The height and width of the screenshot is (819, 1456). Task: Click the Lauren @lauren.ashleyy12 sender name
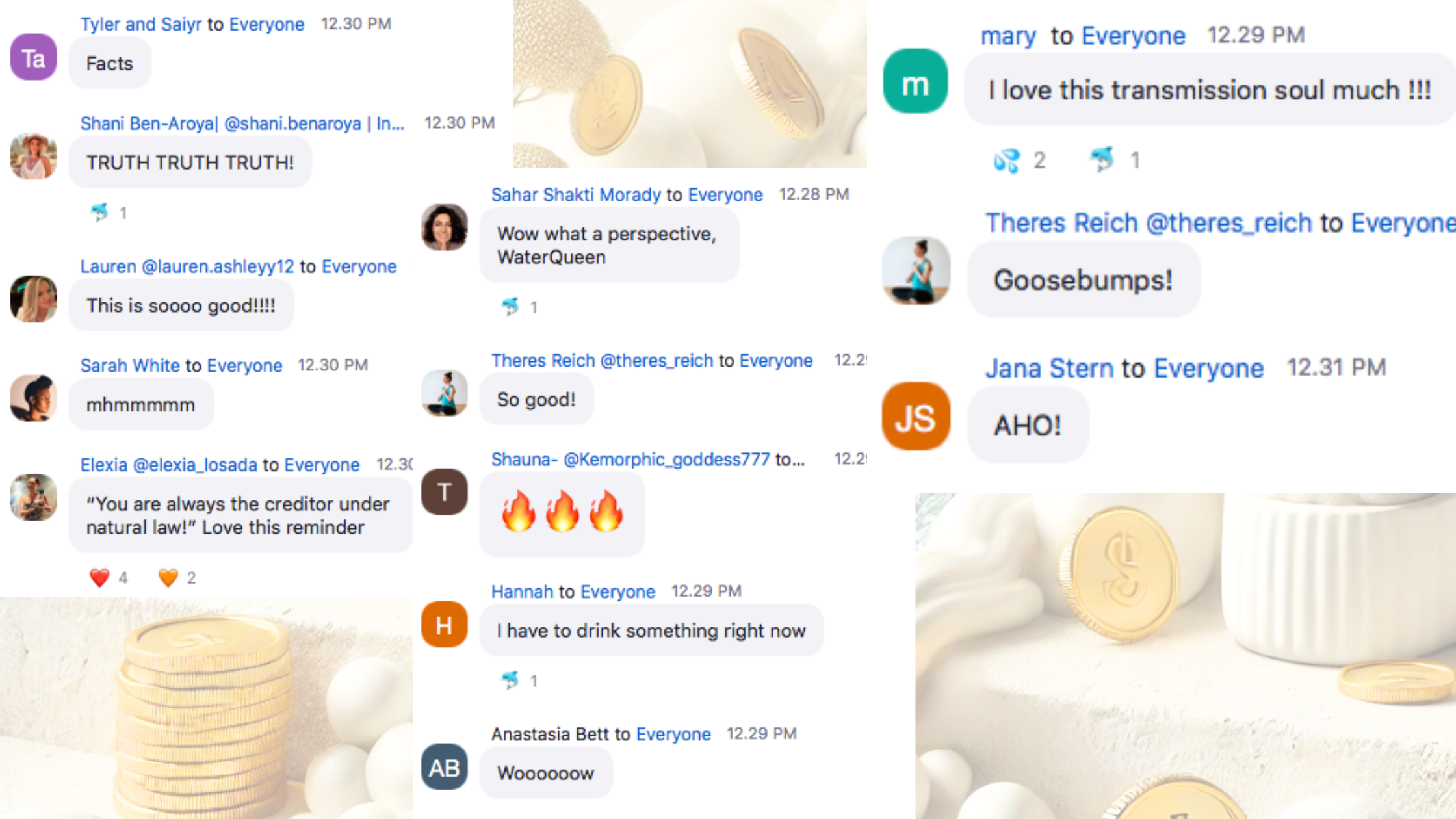click(187, 266)
